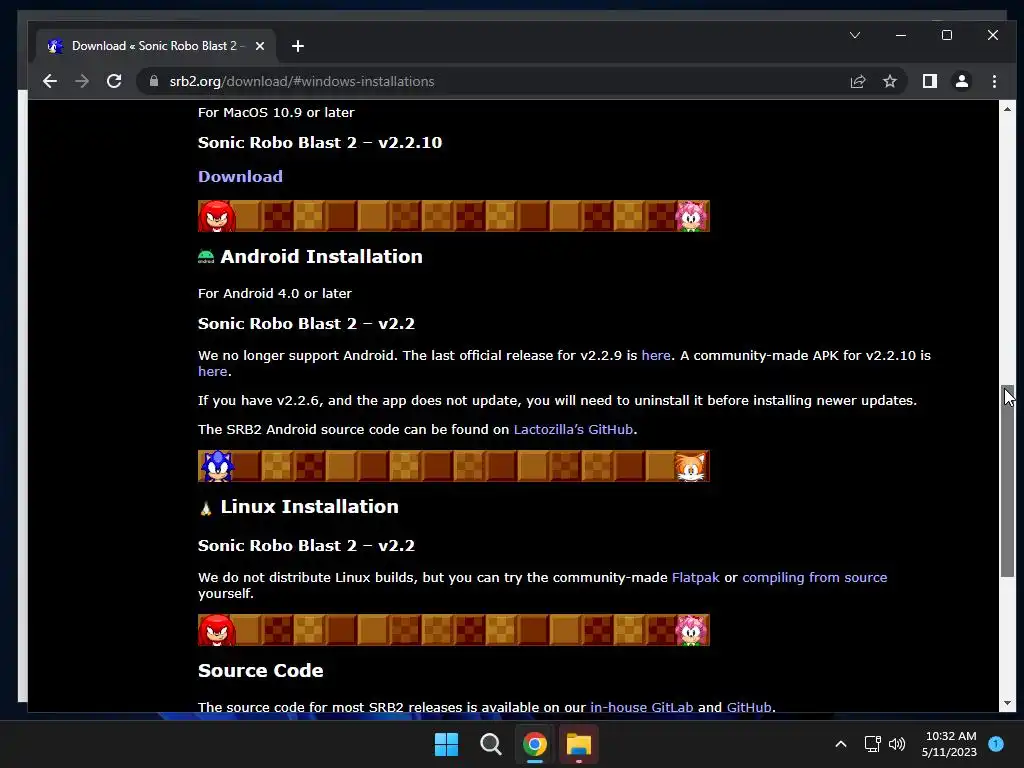Click Amy icon above Android Installation
This screenshot has height=768, width=1024.
(692, 216)
